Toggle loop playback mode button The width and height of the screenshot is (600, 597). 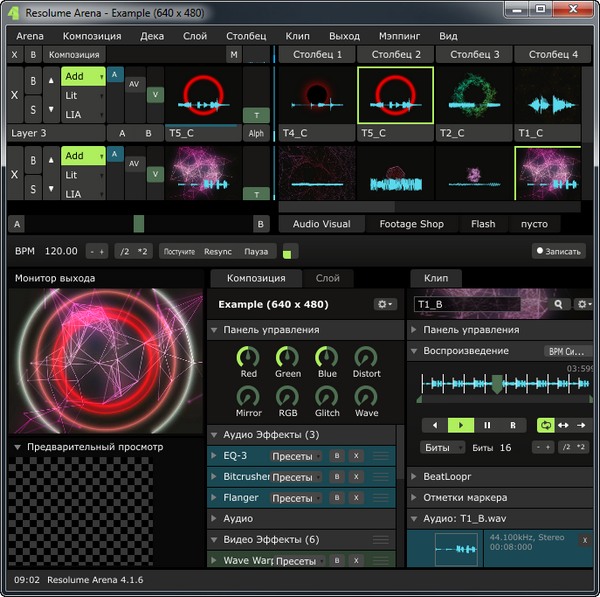(545, 425)
